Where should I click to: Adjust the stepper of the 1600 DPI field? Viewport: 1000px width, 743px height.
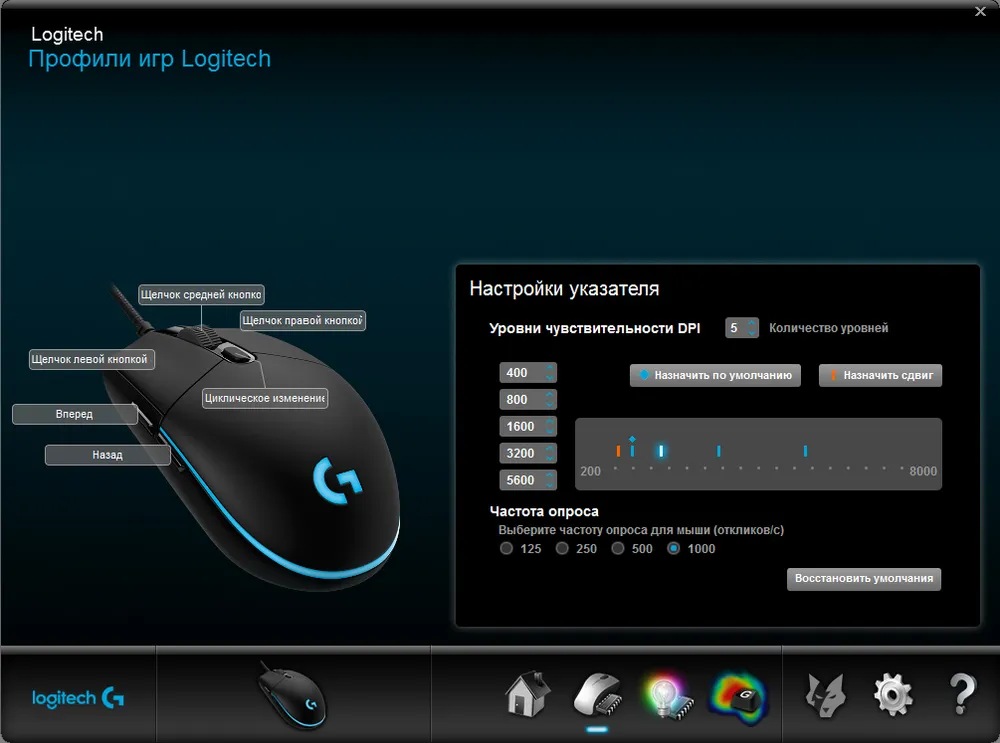[550, 426]
